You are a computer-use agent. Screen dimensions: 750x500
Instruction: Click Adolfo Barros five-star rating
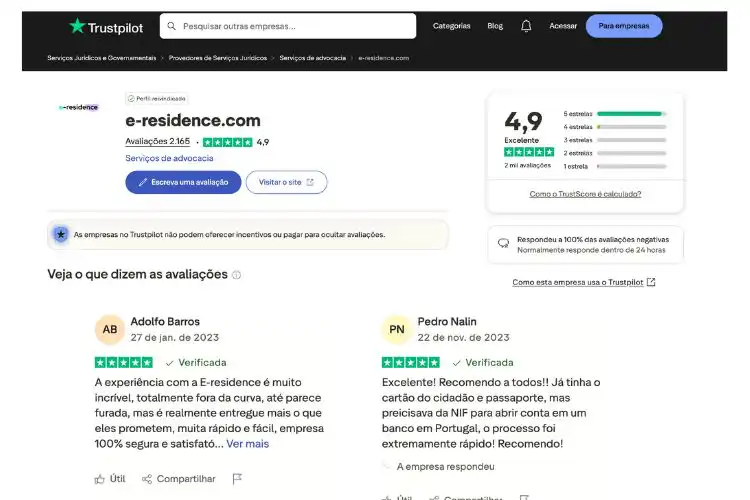click(123, 362)
